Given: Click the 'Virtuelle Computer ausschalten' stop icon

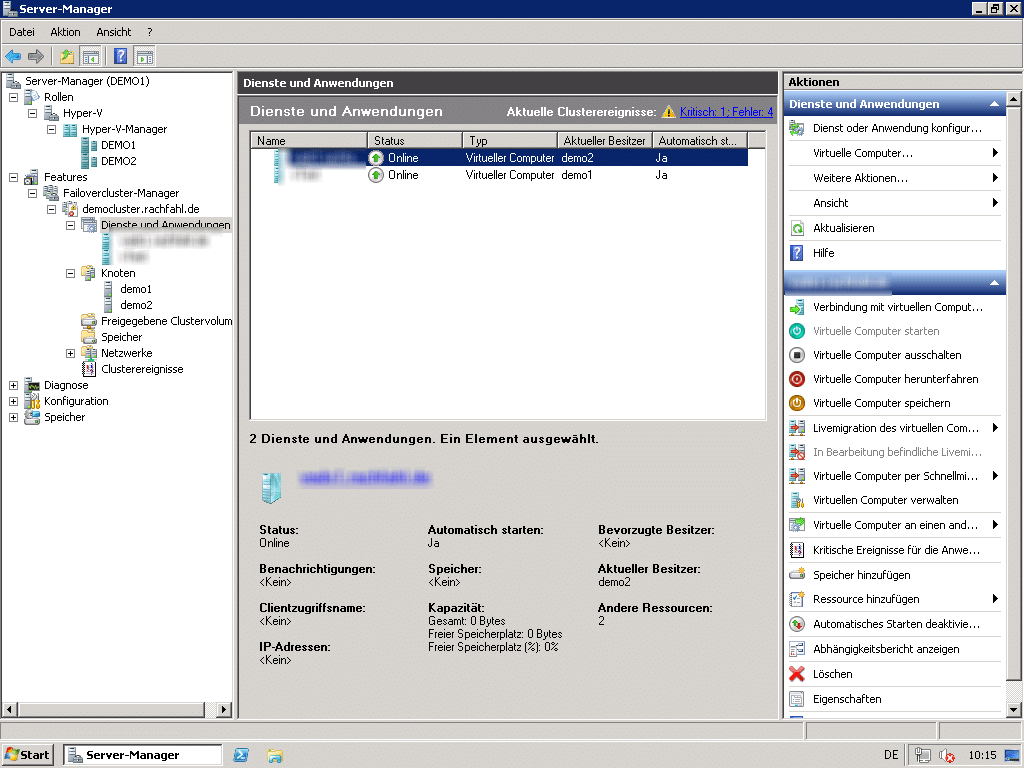Looking at the screenshot, I should pyautogui.click(x=797, y=355).
